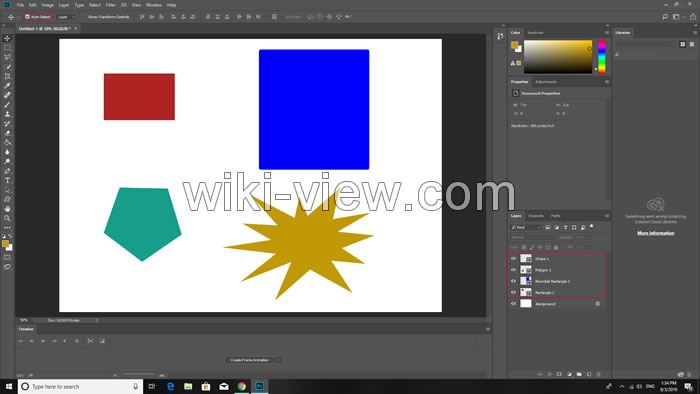Open the Properties panel options menu
The width and height of the screenshot is (700, 394).
(x=607, y=82)
